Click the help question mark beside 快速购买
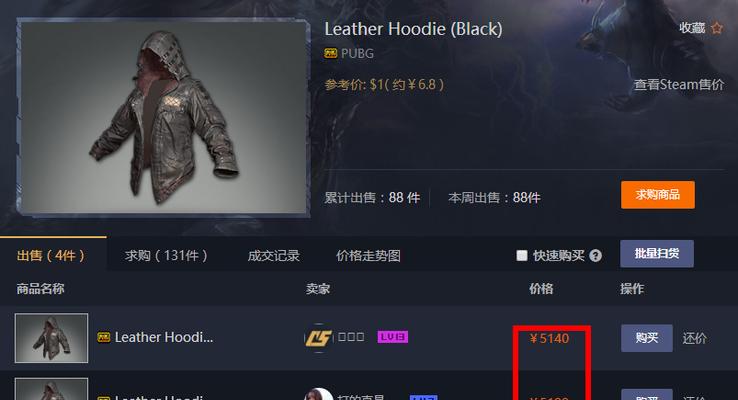Screen dimensions: 738x400 pos(595,256)
